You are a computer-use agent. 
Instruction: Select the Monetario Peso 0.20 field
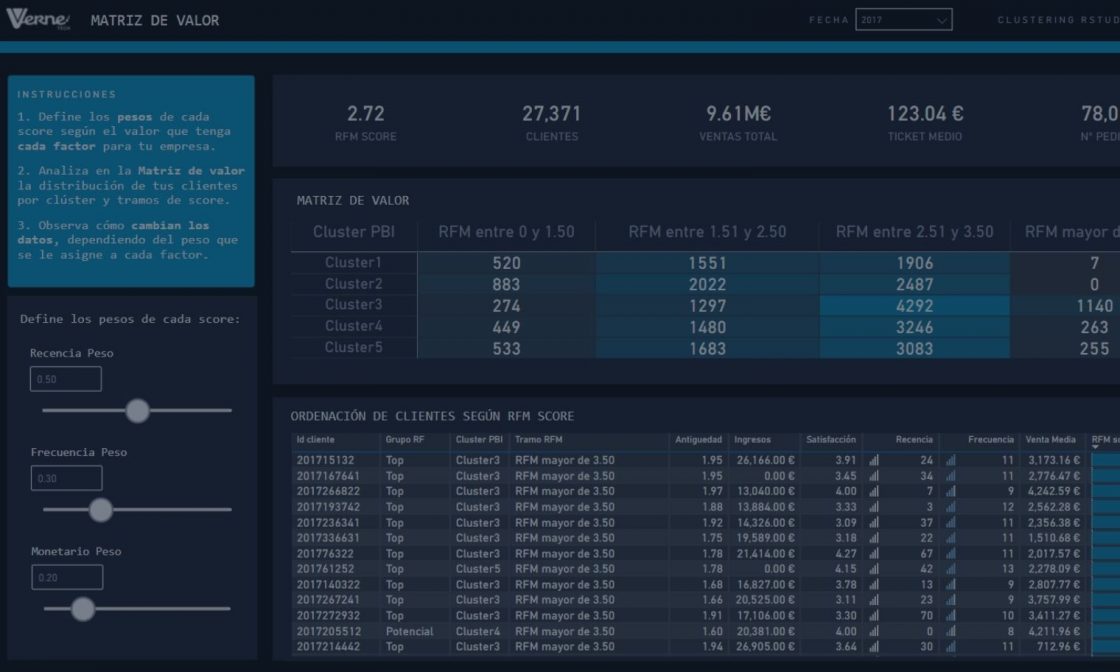click(x=66, y=577)
